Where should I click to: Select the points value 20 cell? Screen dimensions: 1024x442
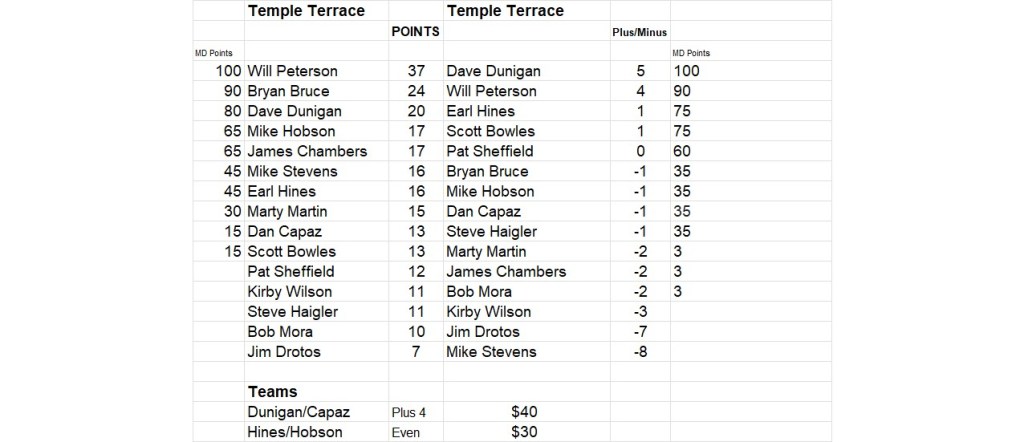(417, 111)
